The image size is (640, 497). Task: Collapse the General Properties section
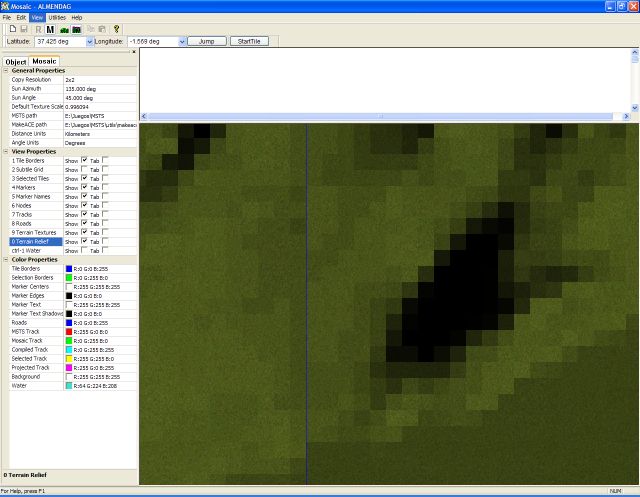5,71
